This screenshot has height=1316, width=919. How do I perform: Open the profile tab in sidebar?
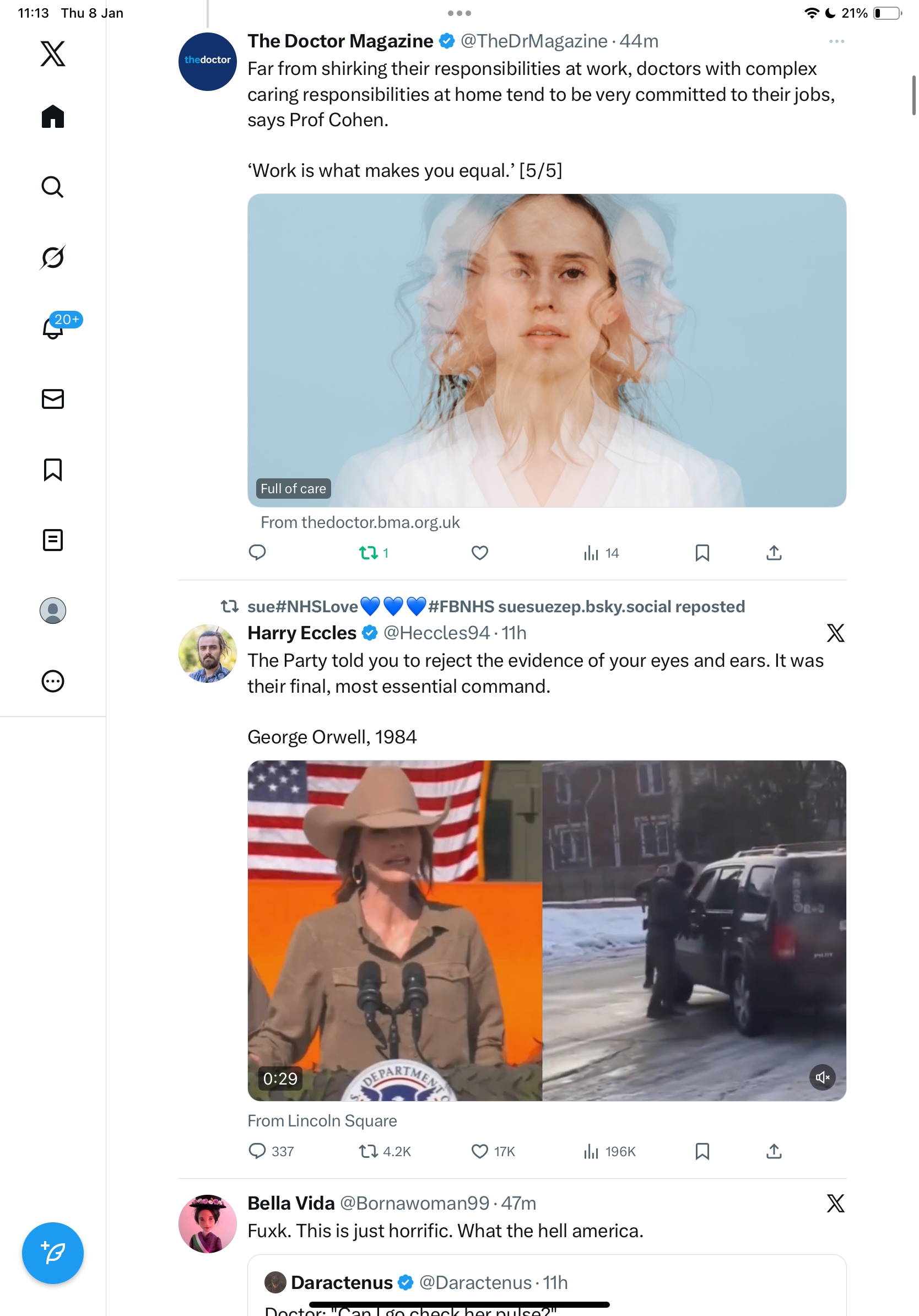tap(53, 611)
